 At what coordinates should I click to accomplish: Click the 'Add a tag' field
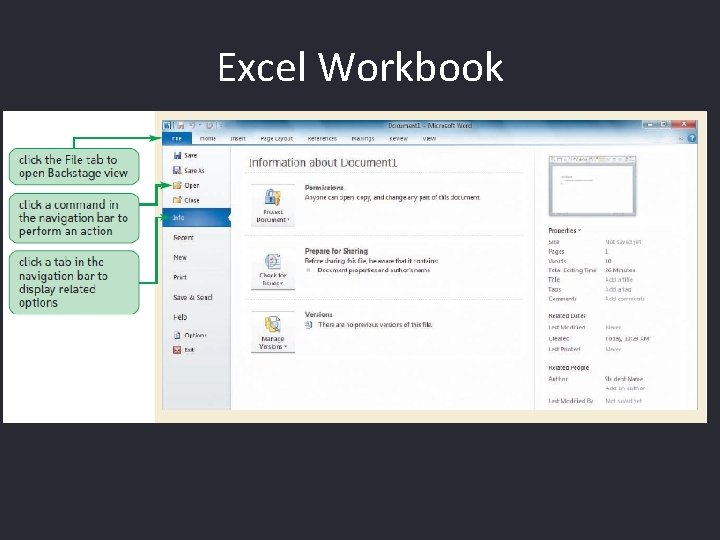coord(618,289)
